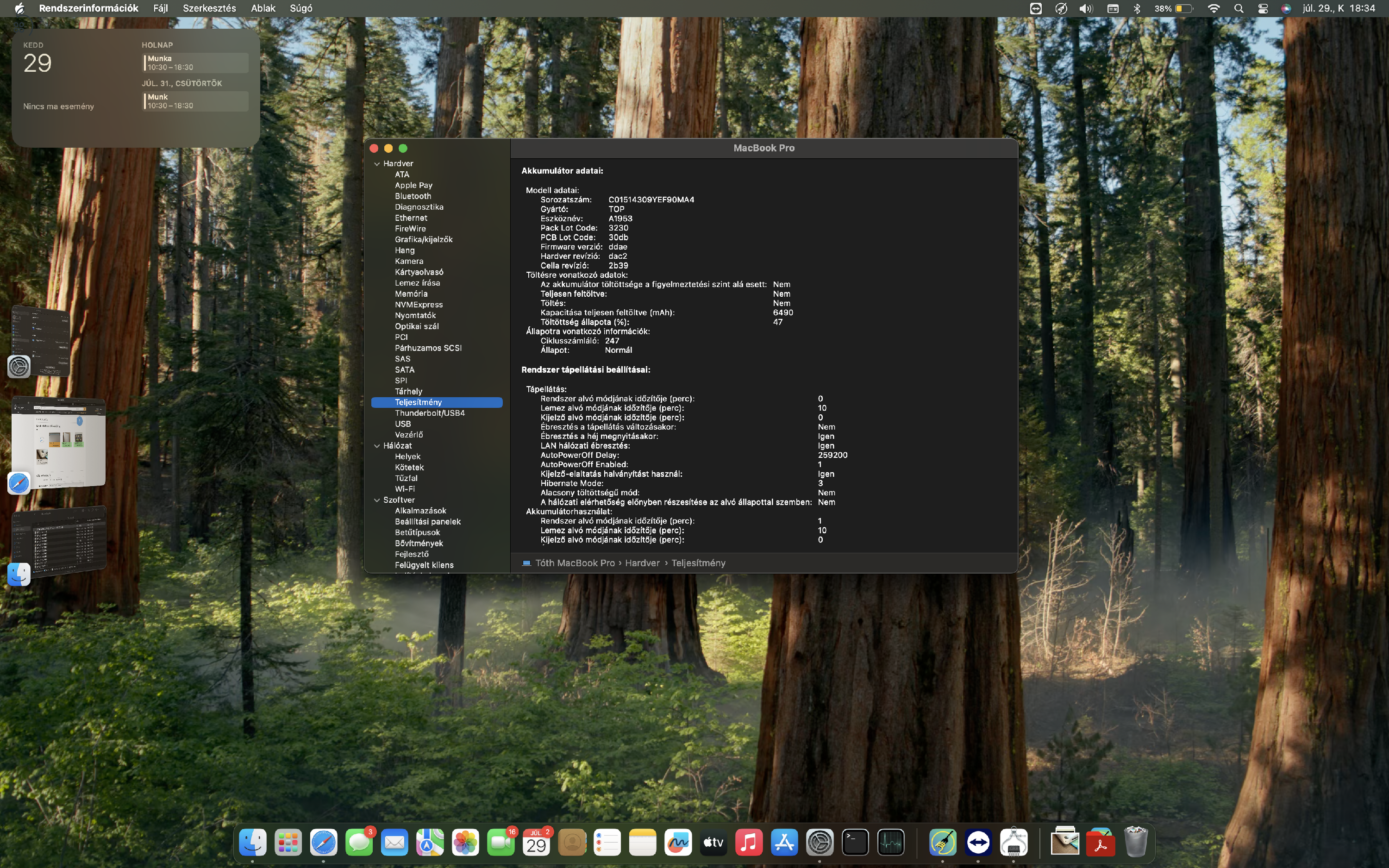Open Notes app in the Dock
Viewport: 1389px width, 868px height.
643,842
